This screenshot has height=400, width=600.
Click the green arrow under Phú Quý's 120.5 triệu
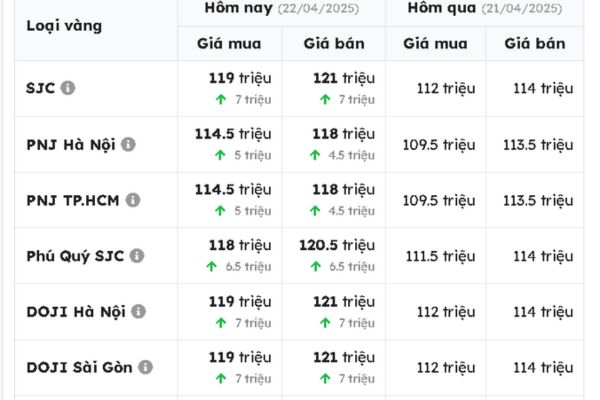point(316,267)
